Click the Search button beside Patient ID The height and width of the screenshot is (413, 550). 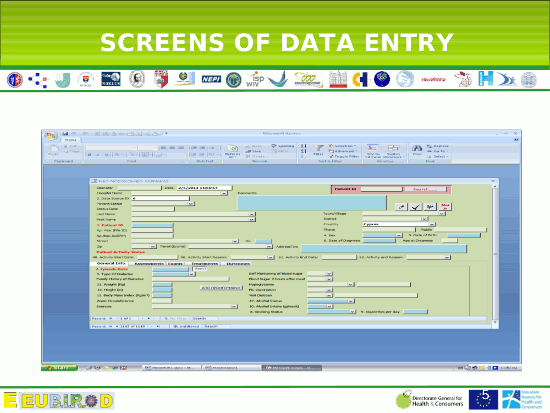(x=425, y=189)
